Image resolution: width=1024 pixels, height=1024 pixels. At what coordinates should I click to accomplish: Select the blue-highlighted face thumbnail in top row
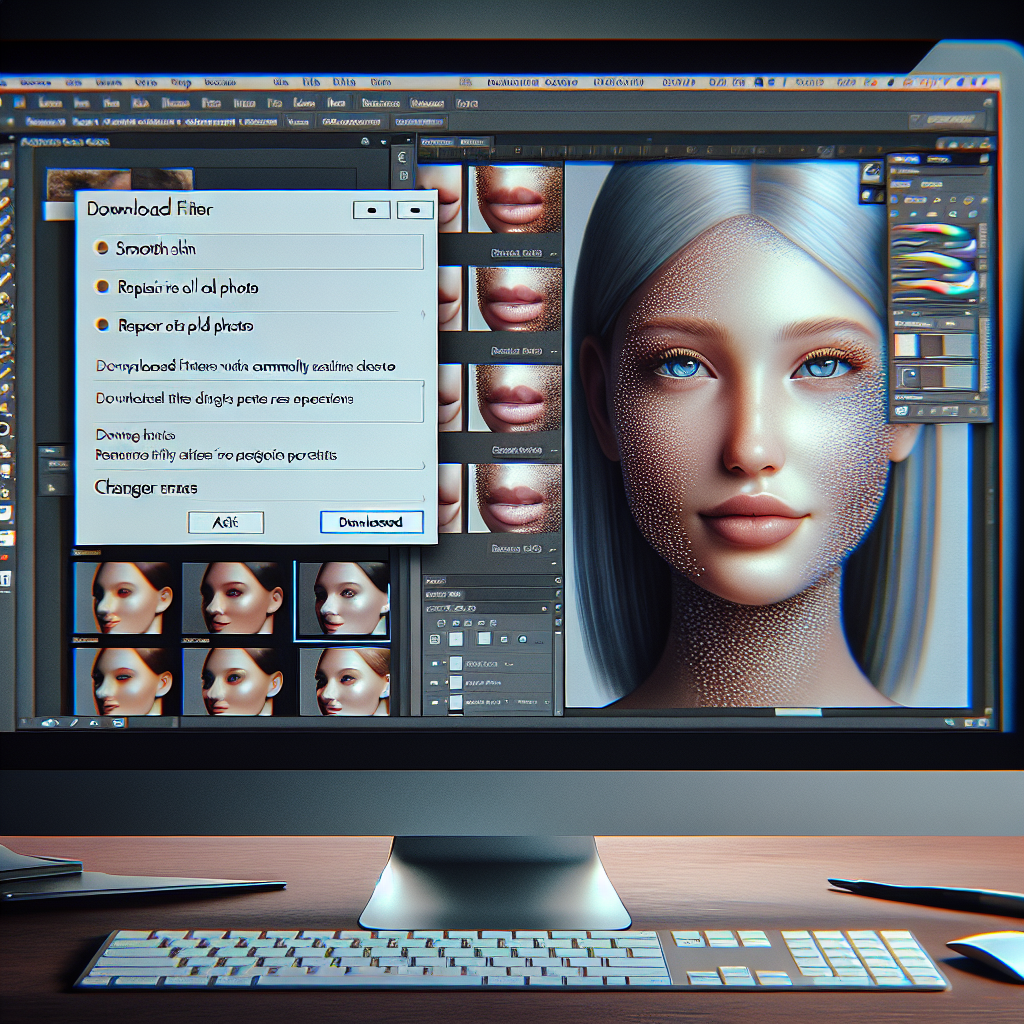[x=342, y=600]
